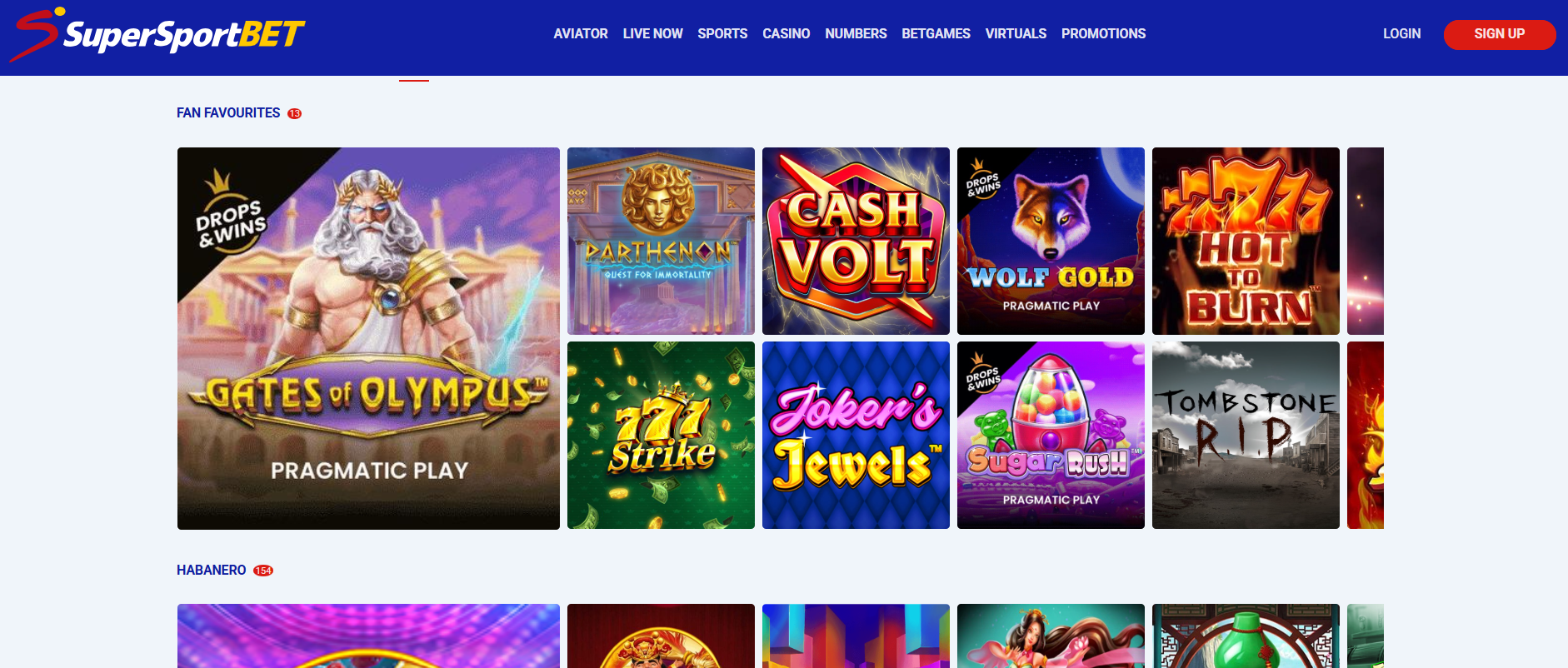
Task: Open the Tombstone RIP game
Action: [x=1246, y=435]
